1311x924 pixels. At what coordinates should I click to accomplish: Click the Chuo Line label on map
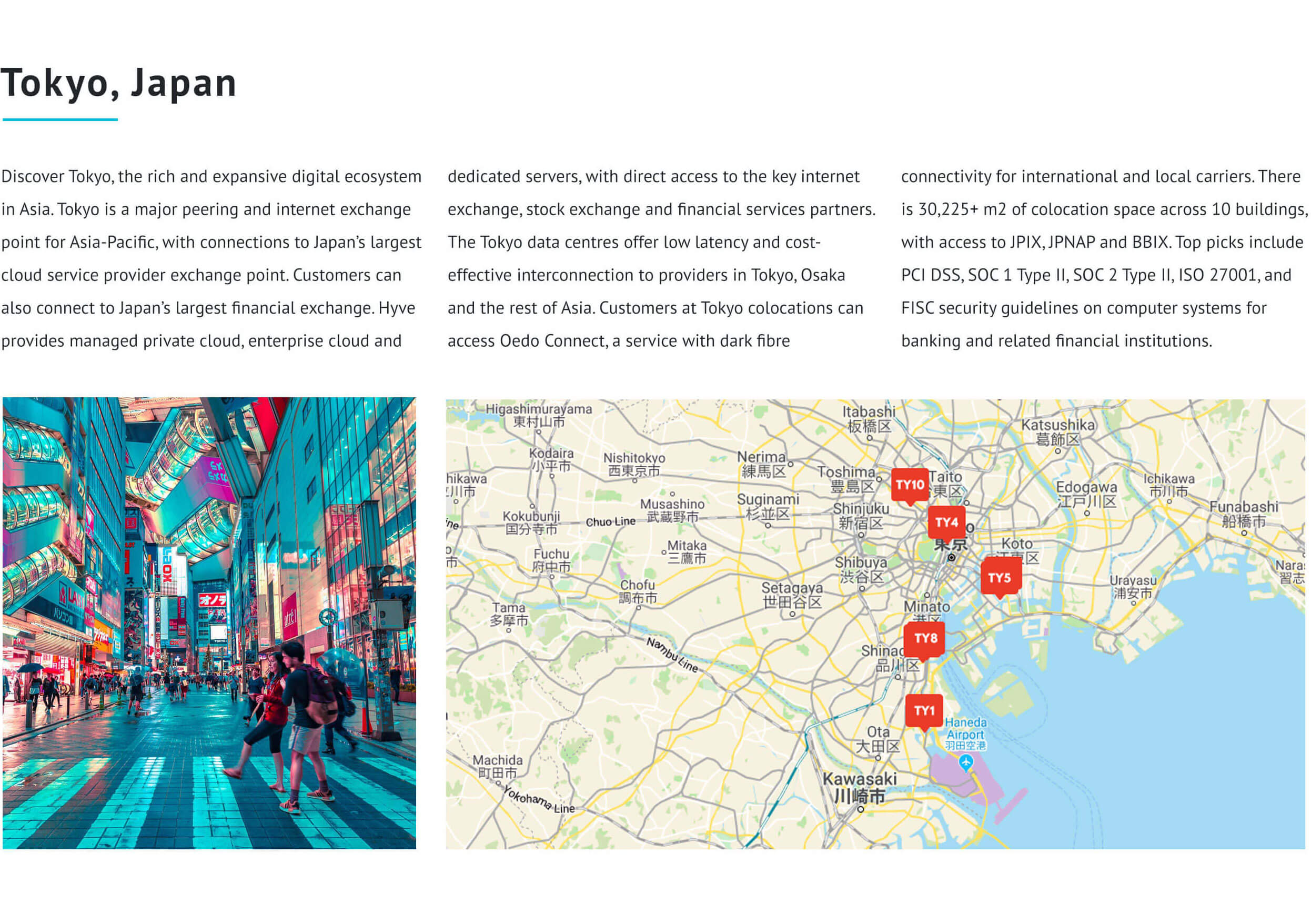tap(610, 522)
